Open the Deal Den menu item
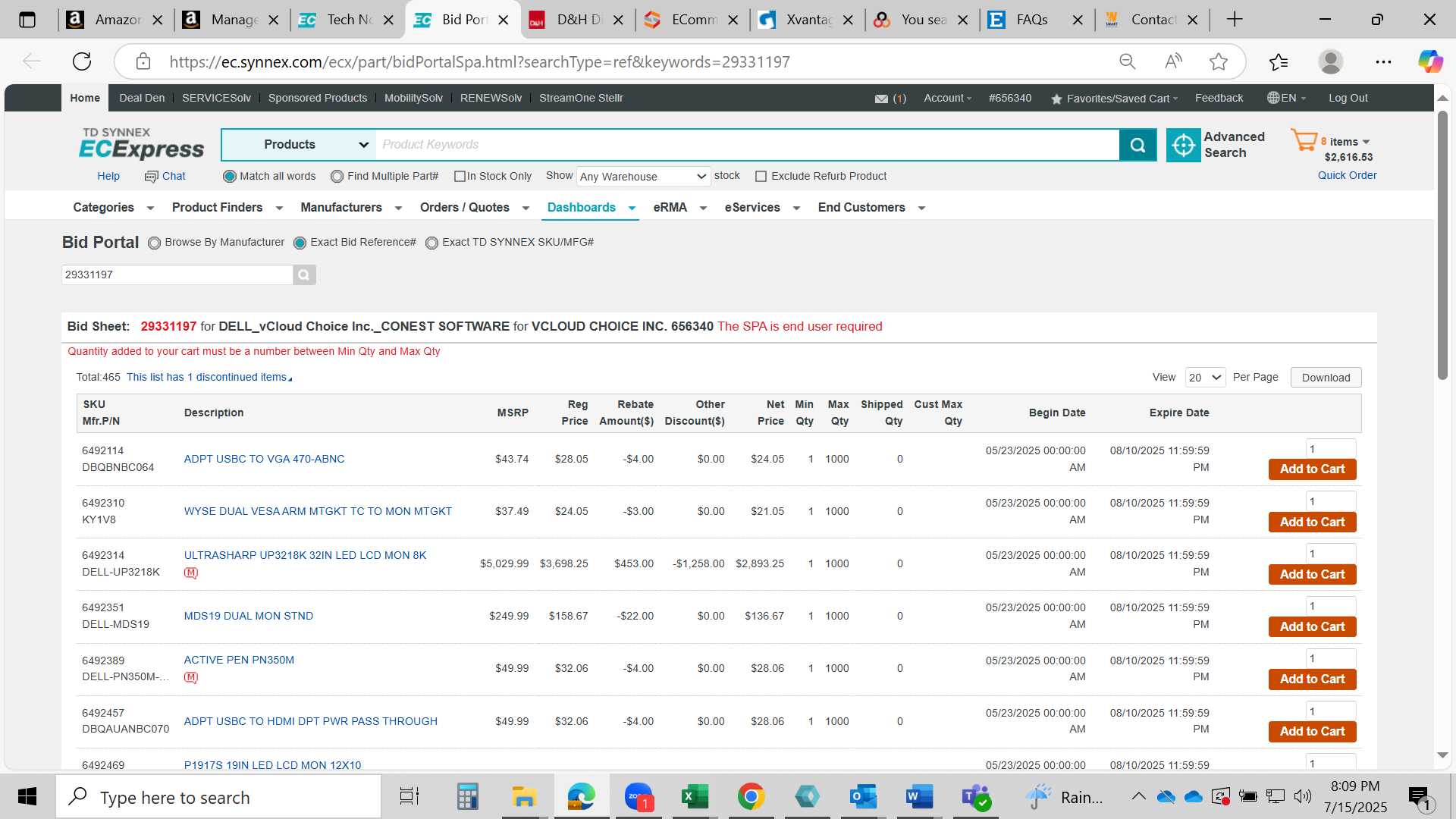This screenshot has height=819, width=1456. pyautogui.click(x=142, y=98)
